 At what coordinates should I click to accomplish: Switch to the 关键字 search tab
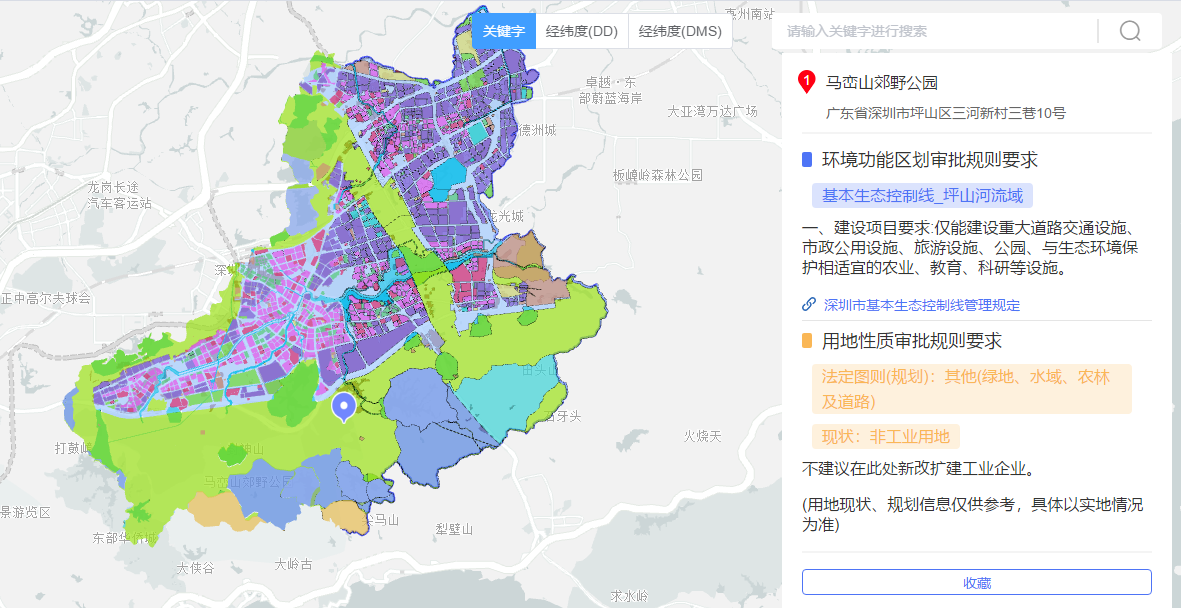tap(504, 31)
